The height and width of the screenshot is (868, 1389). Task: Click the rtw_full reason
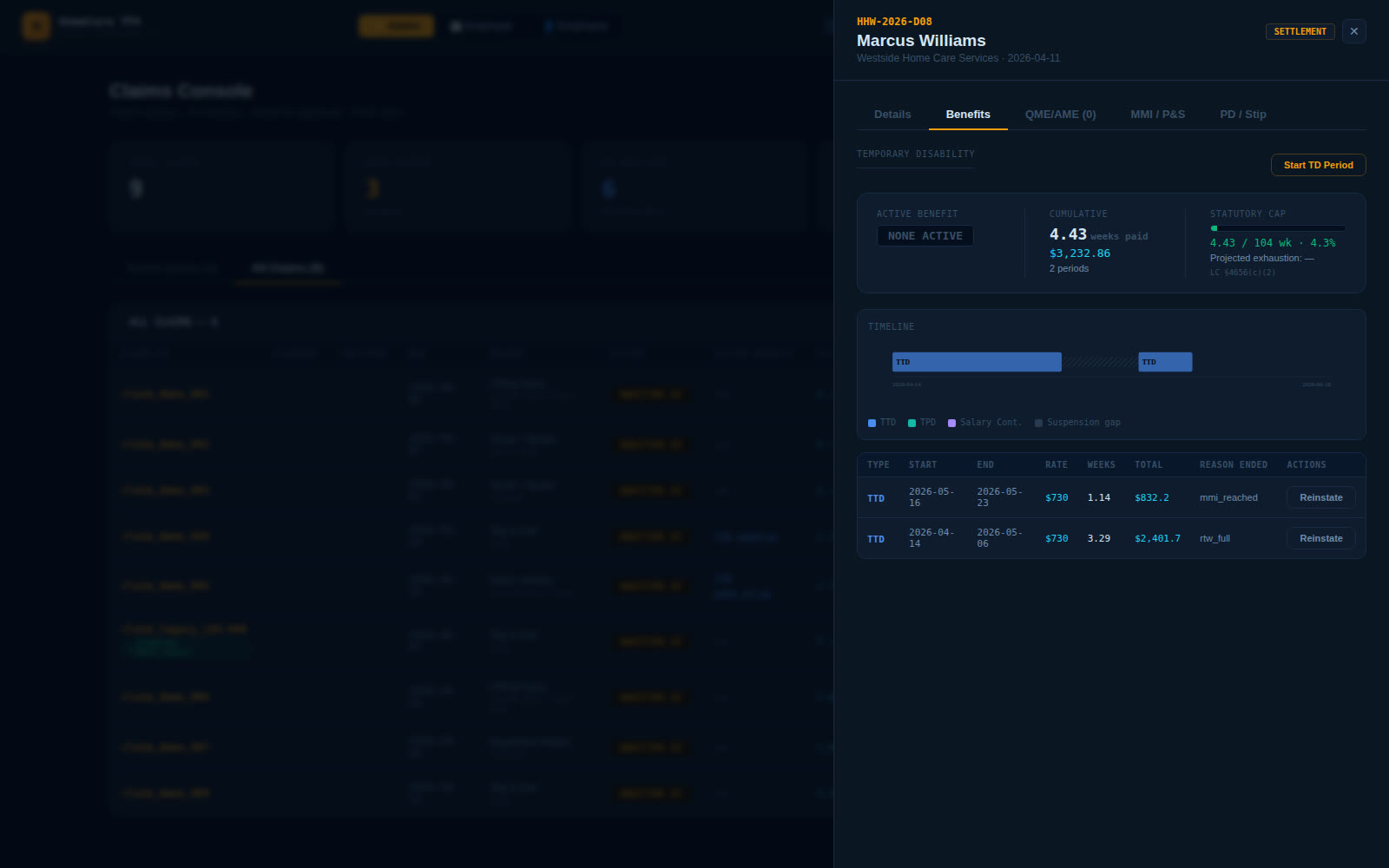(x=1215, y=539)
